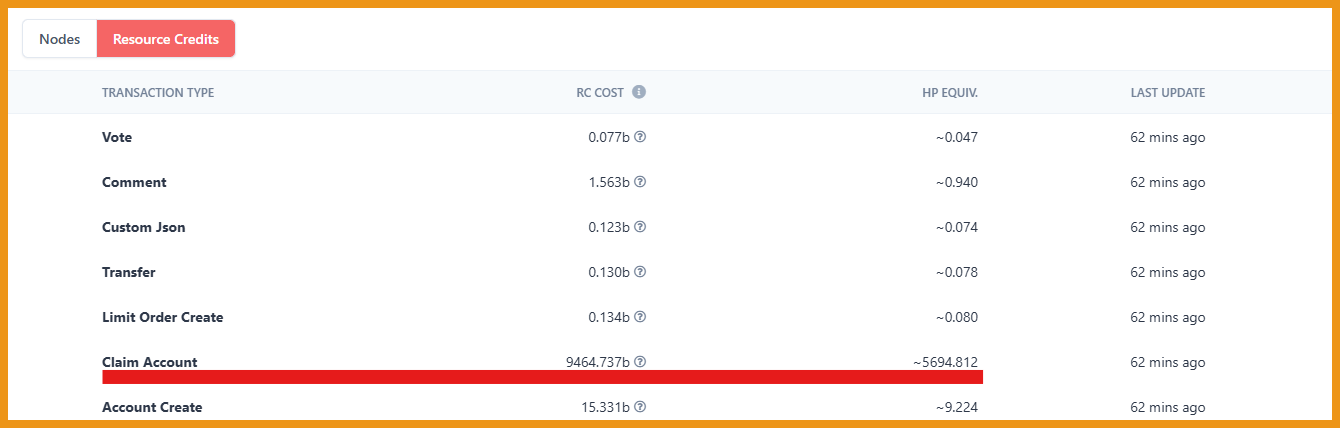Select the Claim Account row label
The width and height of the screenshot is (1340, 428).
150,362
